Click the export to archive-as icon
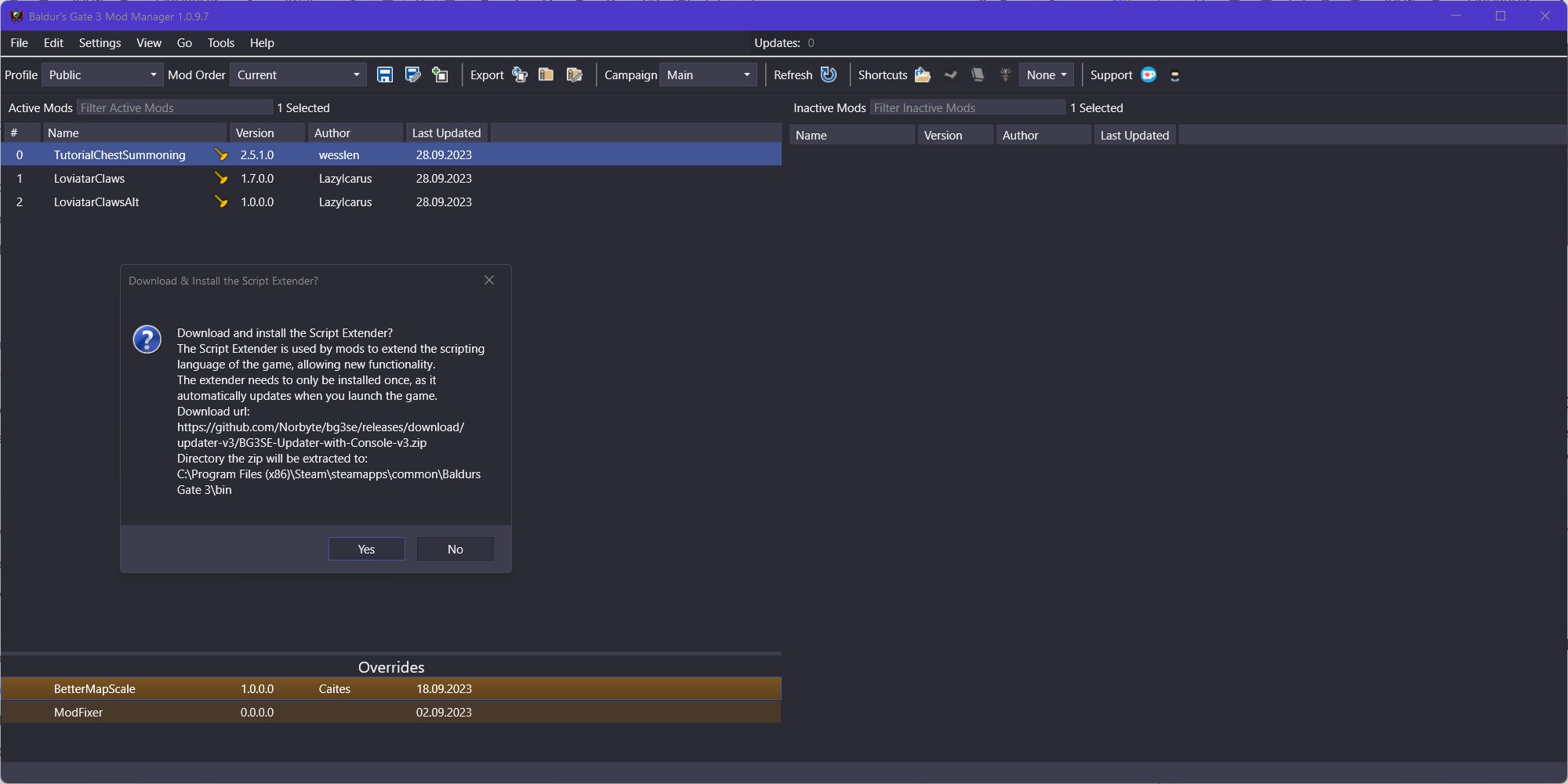1568x784 pixels. click(575, 74)
